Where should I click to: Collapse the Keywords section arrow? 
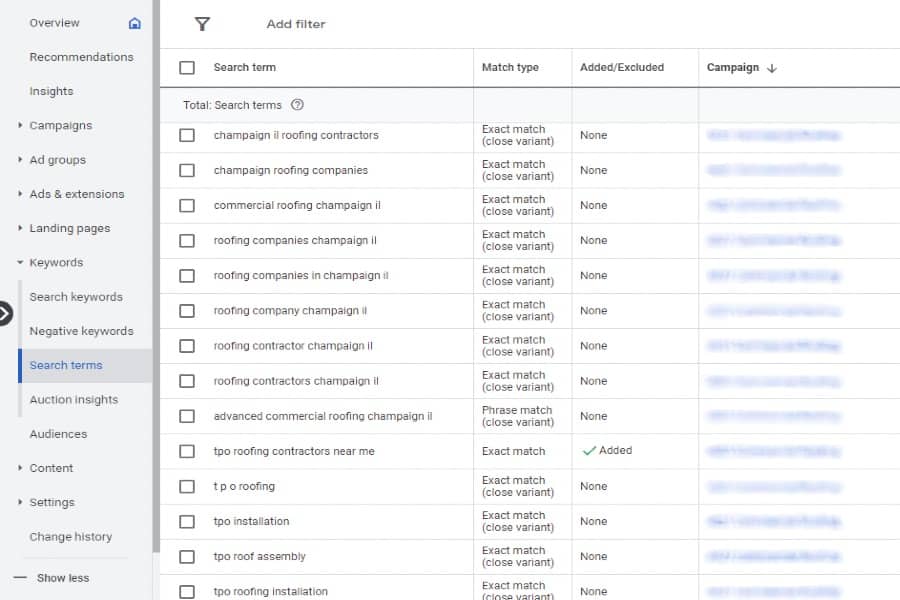20,262
